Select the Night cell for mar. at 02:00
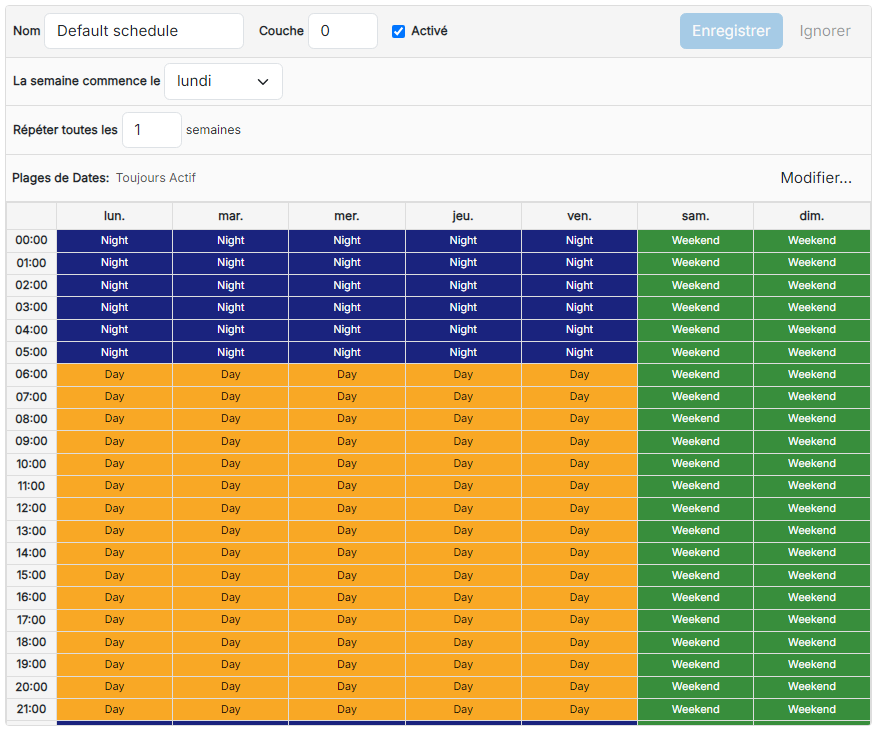 (x=230, y=285)
